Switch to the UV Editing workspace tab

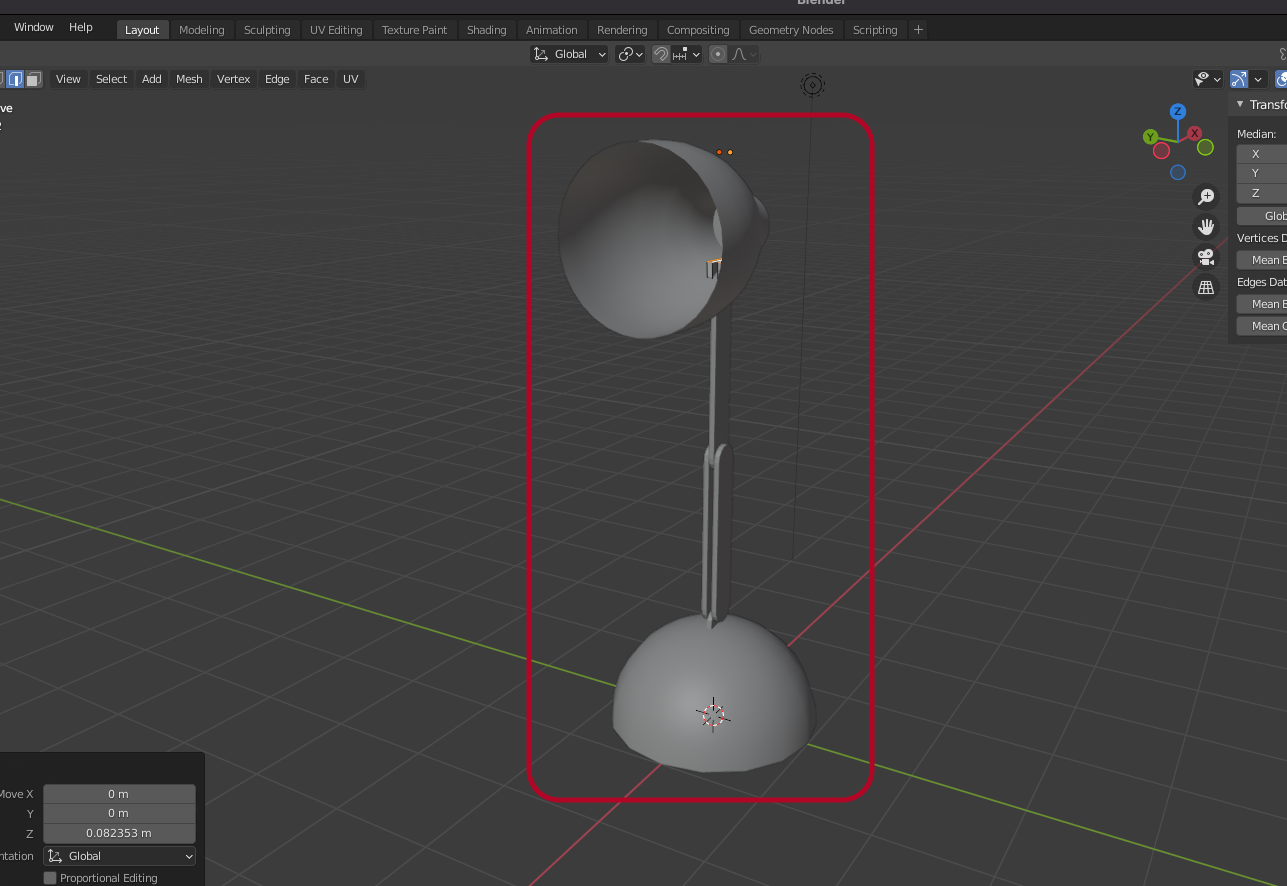click(x=336, y=29)
